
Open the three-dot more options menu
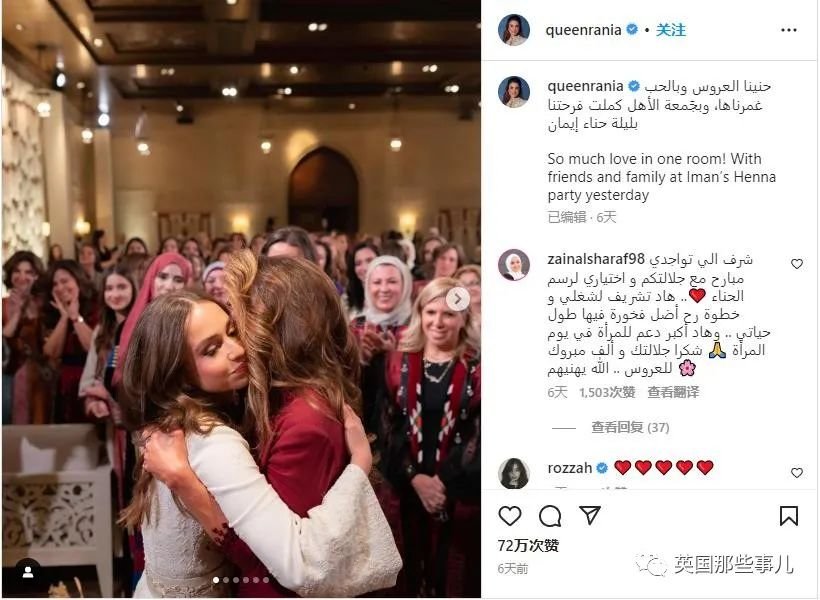coord(789,30)
